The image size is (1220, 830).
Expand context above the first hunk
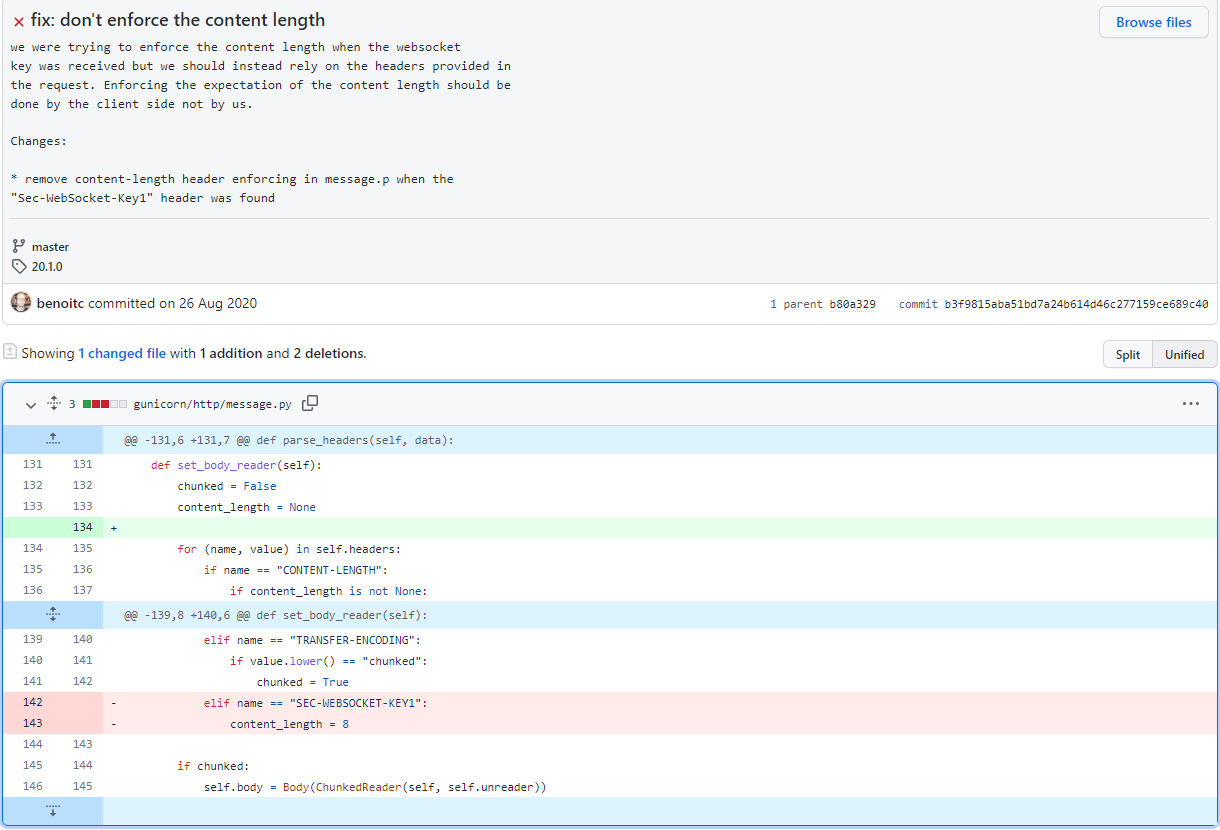(x=52, y=440)
